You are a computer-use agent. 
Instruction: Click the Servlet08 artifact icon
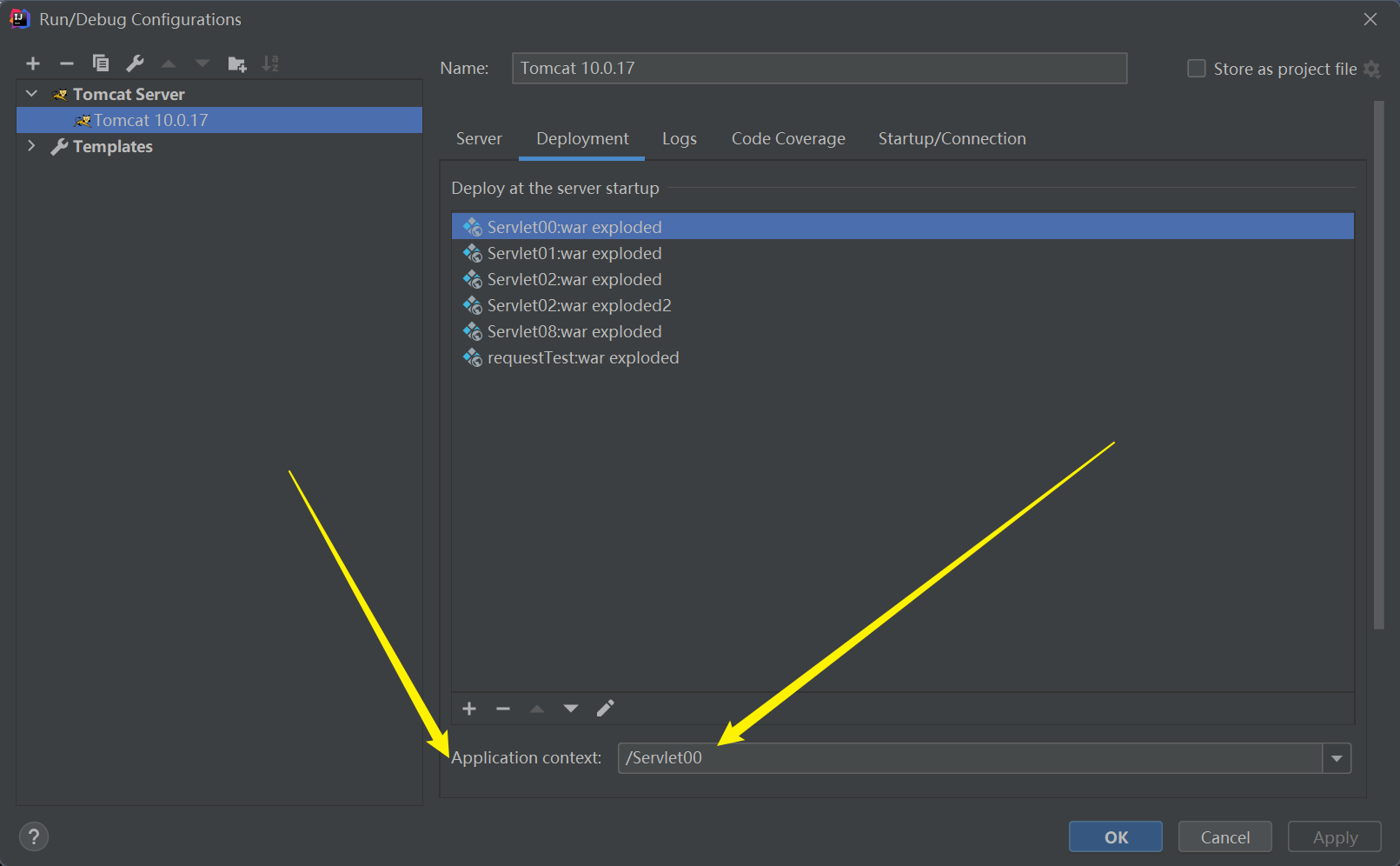coord(473,331)
